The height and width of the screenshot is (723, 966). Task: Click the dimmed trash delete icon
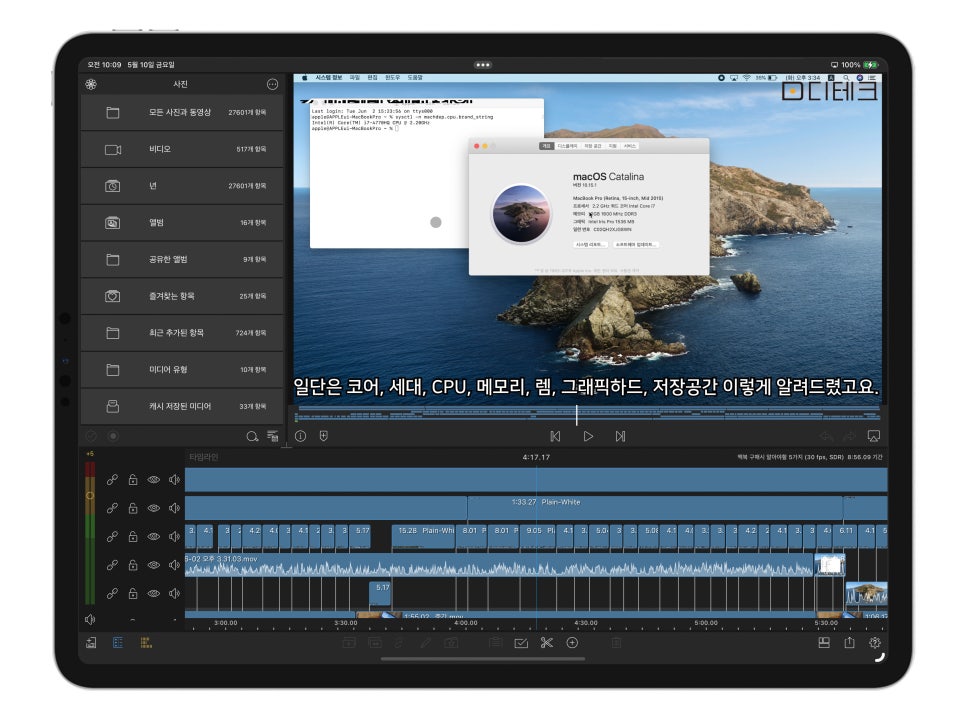(x=616, y=643)
